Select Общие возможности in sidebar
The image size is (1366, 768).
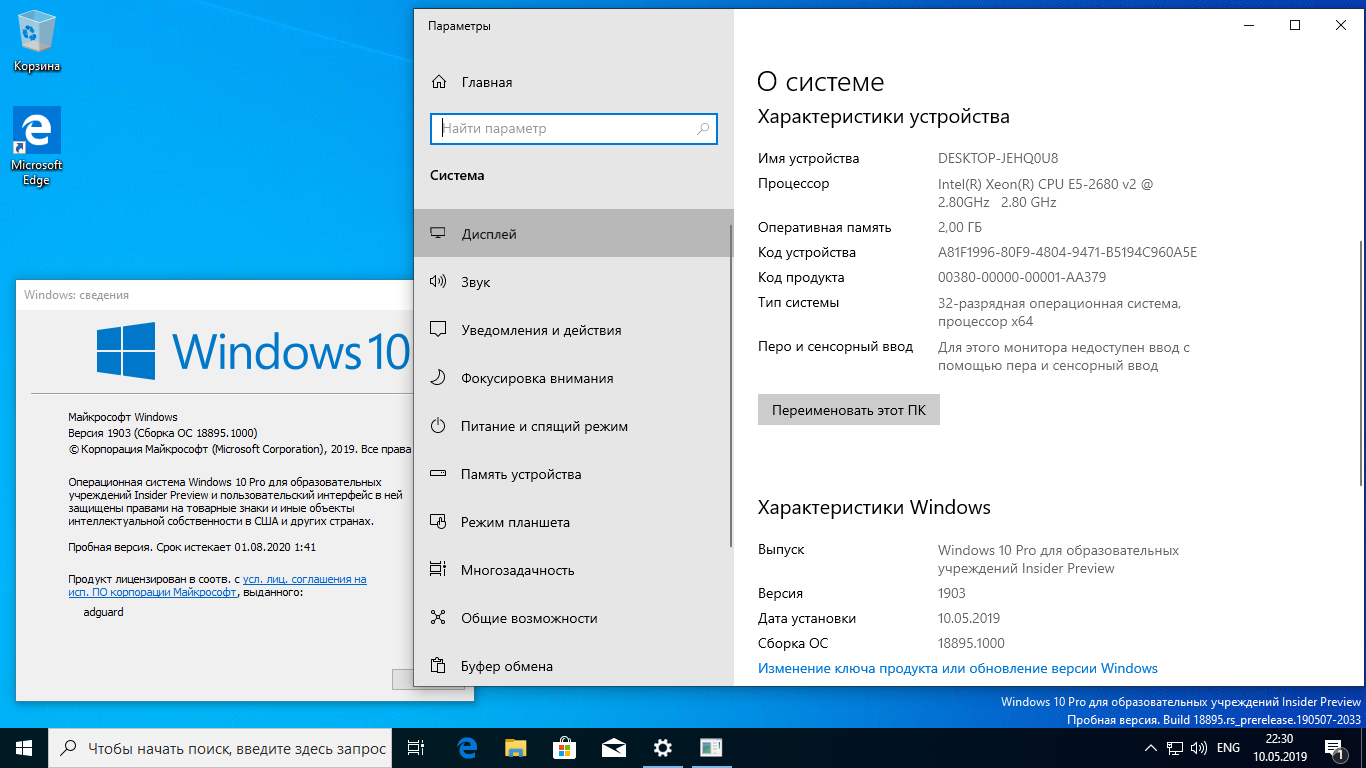point(573,618)
